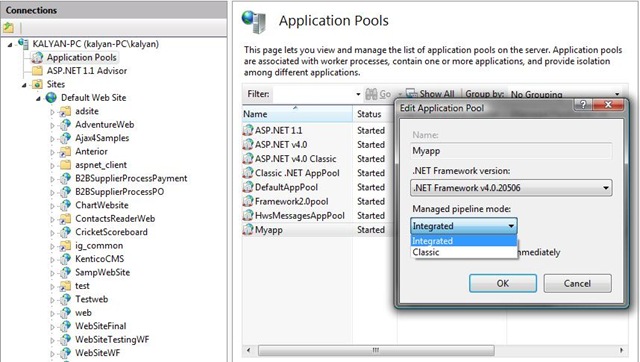Choose Classic from pipeline mode list
Image resolution: width=640 pixels, height=362 pixels.
[463, 252]
